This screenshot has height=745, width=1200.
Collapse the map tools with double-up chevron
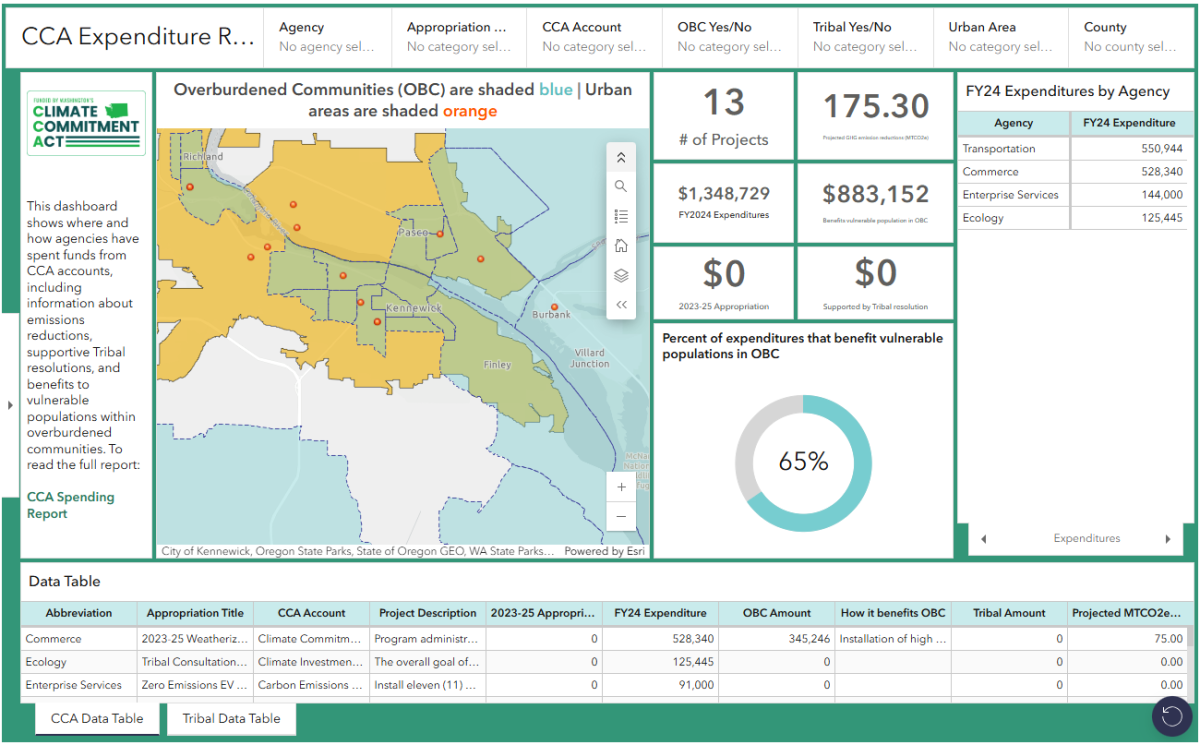click(621, 157)
